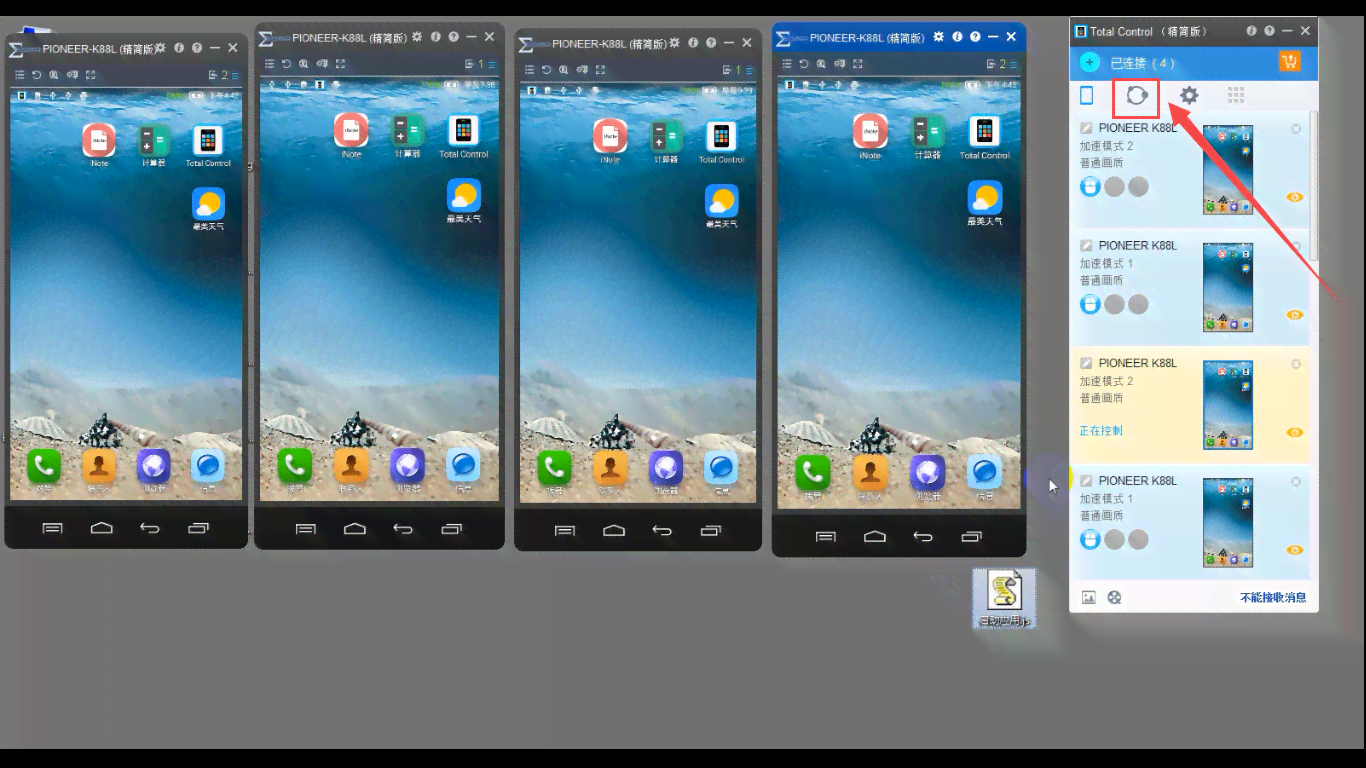Click the rotate icon in leftmost phone window toolbar
Viewport: 1366px width, 768px height.
pyautogui.click(x=37, y=75)
